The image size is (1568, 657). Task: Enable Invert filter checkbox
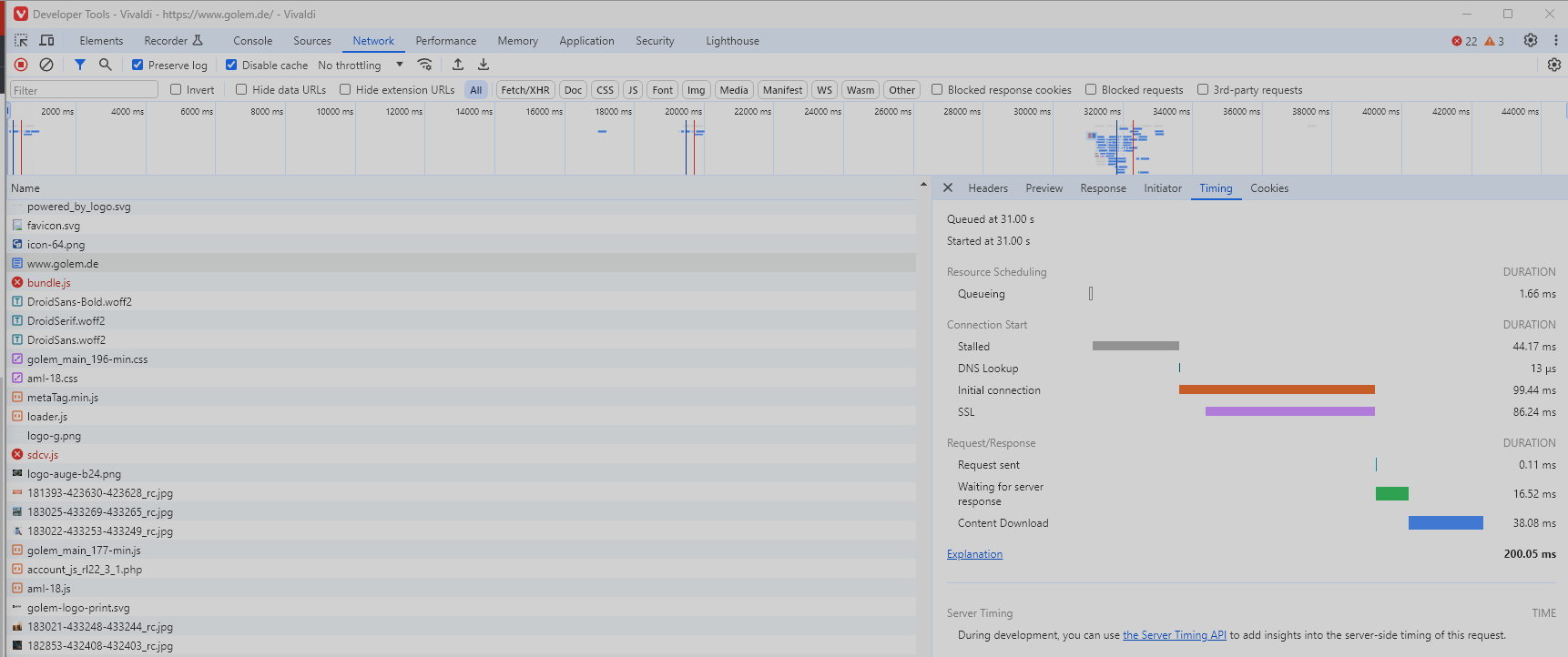click(x=176, y=89)
